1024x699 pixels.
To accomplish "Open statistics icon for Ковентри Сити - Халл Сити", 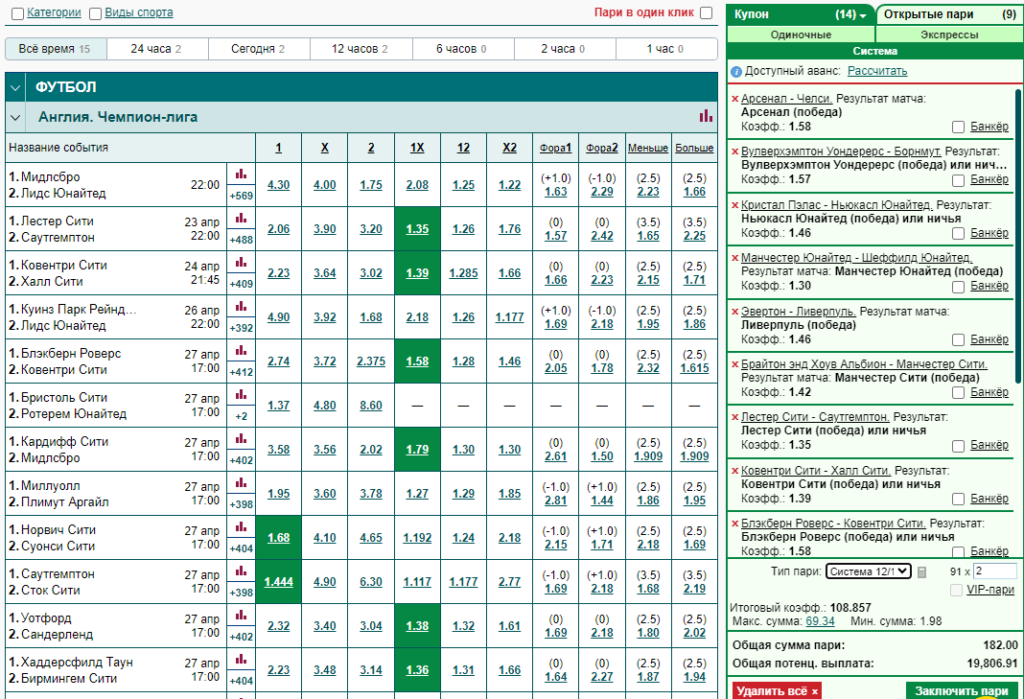I will point(241,263).
